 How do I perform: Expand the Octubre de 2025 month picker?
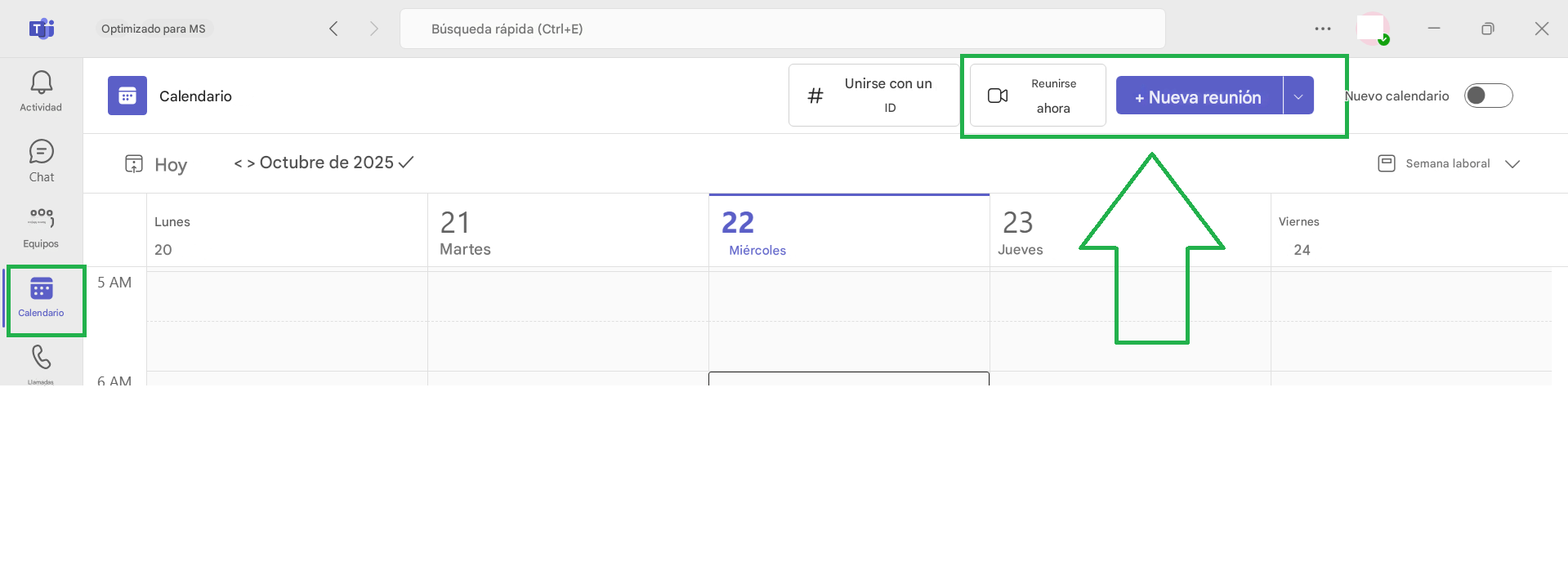(x=337, y=163)
